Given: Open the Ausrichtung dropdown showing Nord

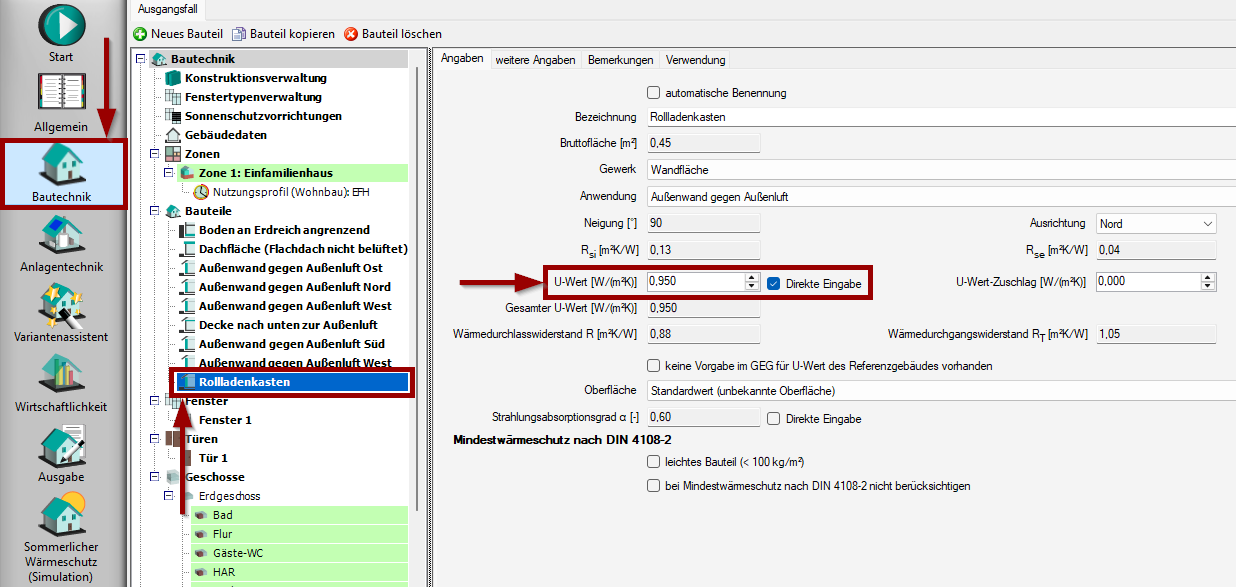Looking at the screenshot, I should pyautogui.click(x=1156, y=223).
